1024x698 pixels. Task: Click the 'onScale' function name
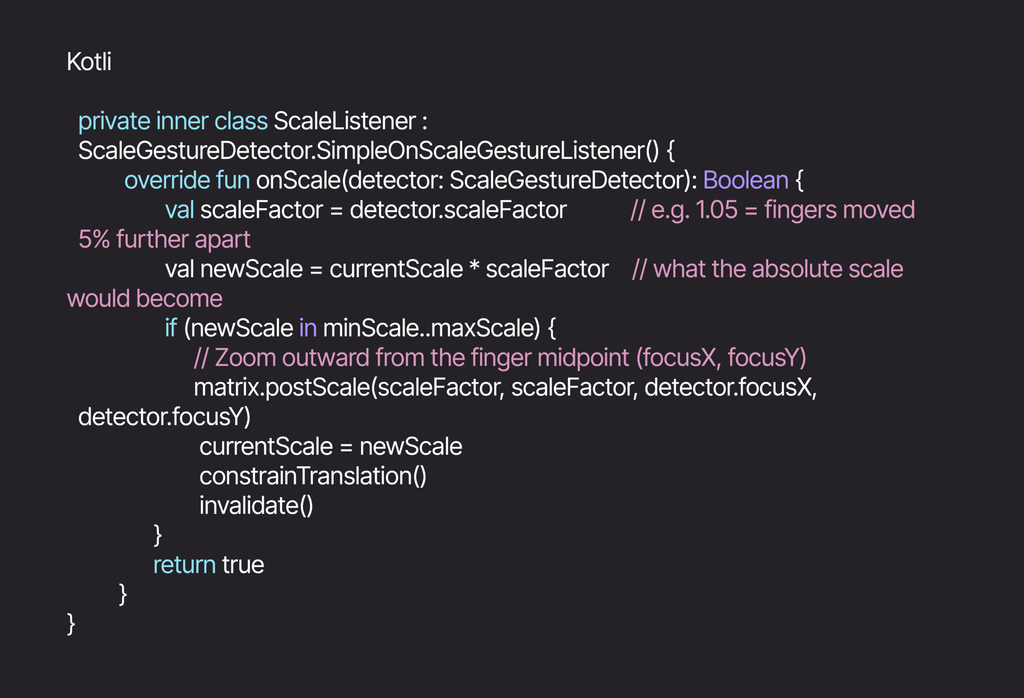pos(298,180)
